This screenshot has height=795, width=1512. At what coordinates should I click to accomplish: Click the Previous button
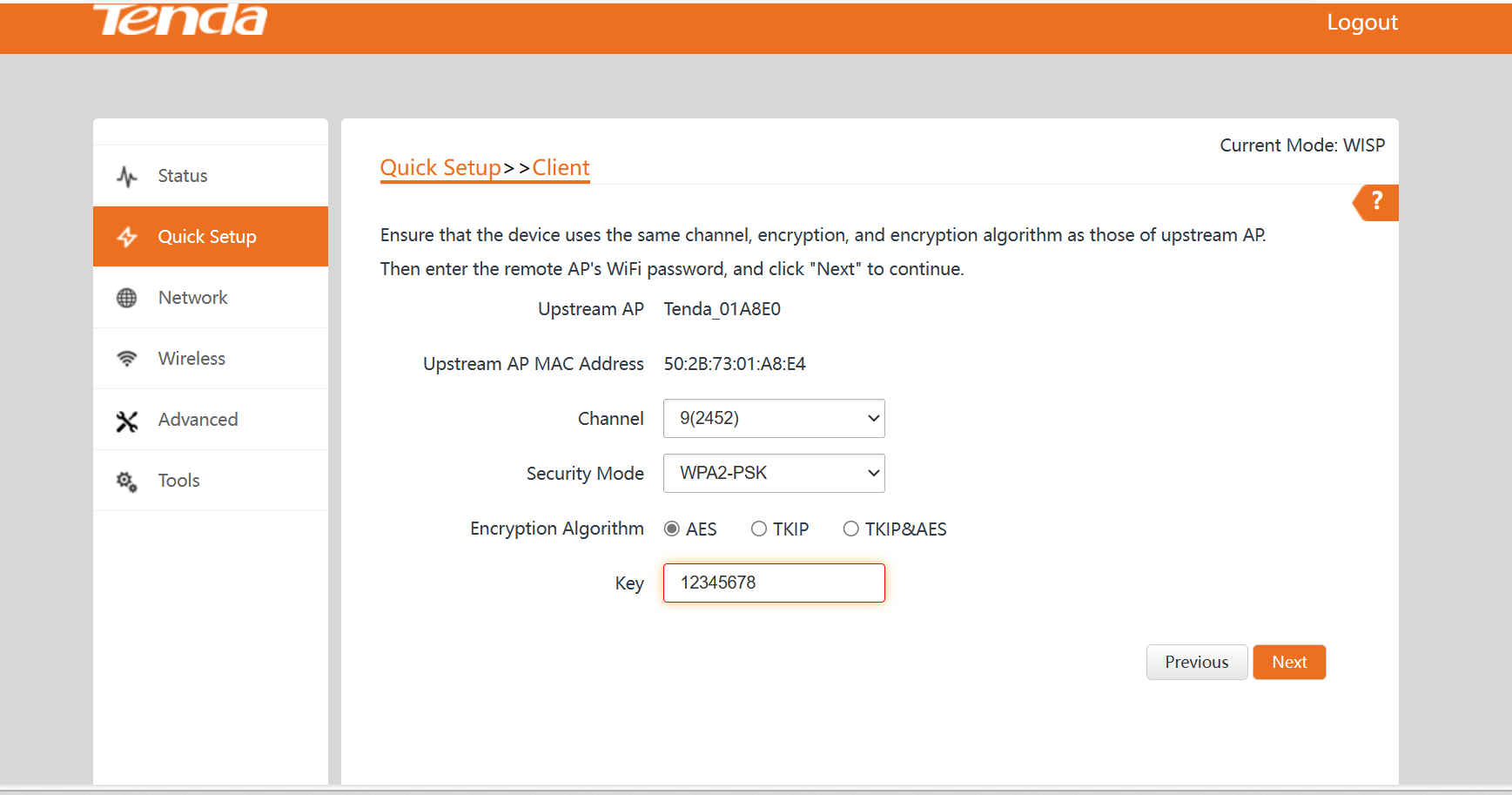[x=1196, y=663]
